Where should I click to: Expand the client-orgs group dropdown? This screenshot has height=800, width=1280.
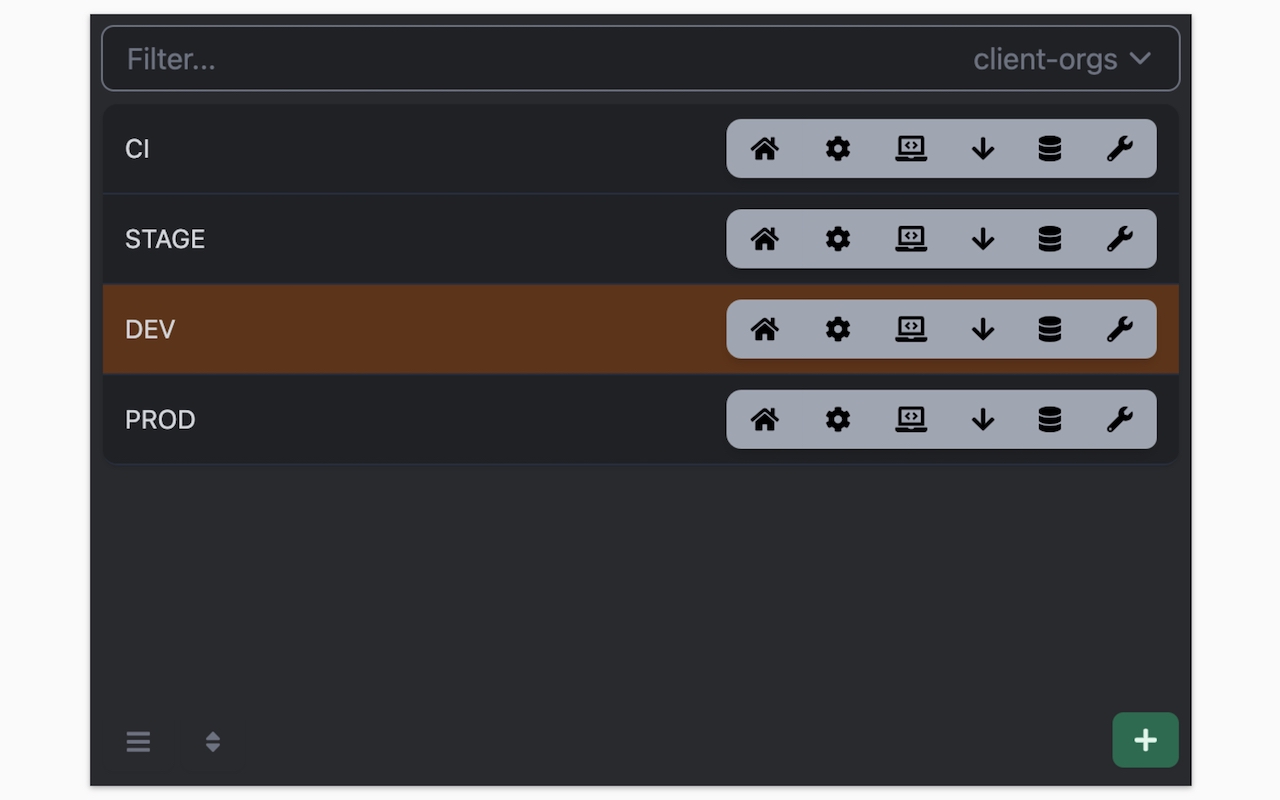tap(1062, 59)
